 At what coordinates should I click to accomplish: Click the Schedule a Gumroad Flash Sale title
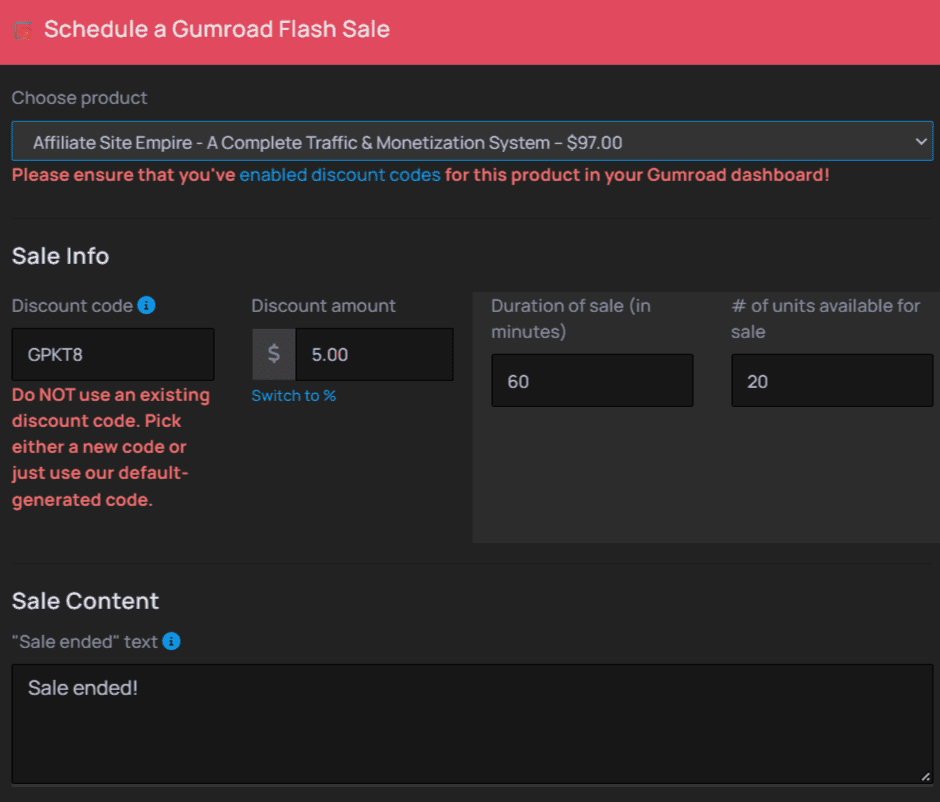coord(216,29)
